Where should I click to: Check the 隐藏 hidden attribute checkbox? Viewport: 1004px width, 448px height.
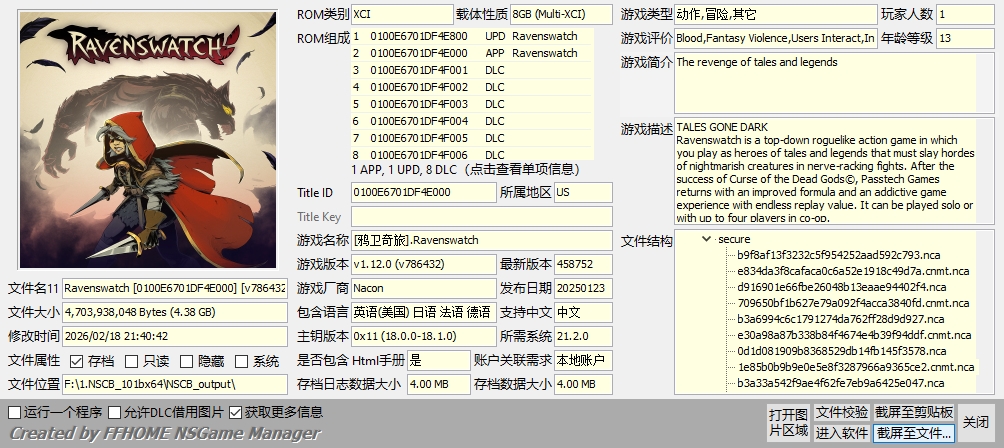[185, 361]
